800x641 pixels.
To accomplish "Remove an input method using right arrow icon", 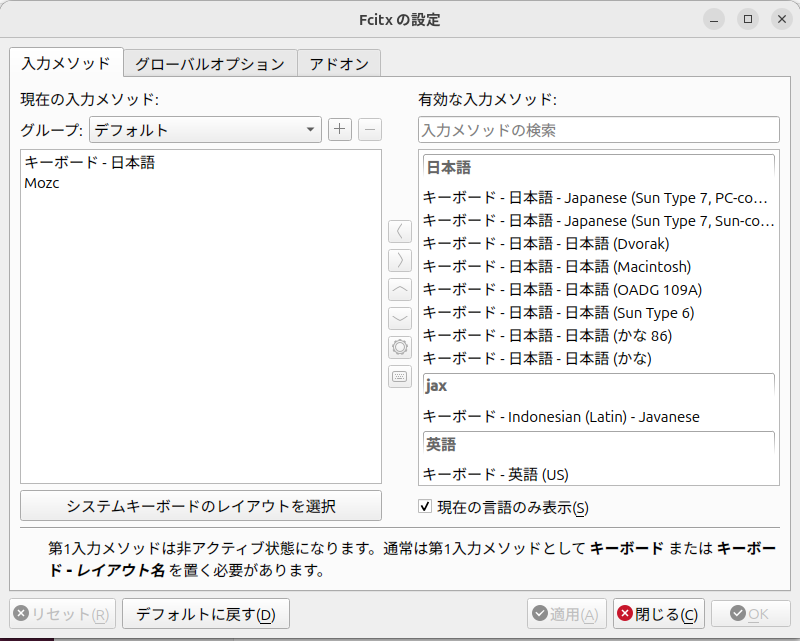I will 399,260.
